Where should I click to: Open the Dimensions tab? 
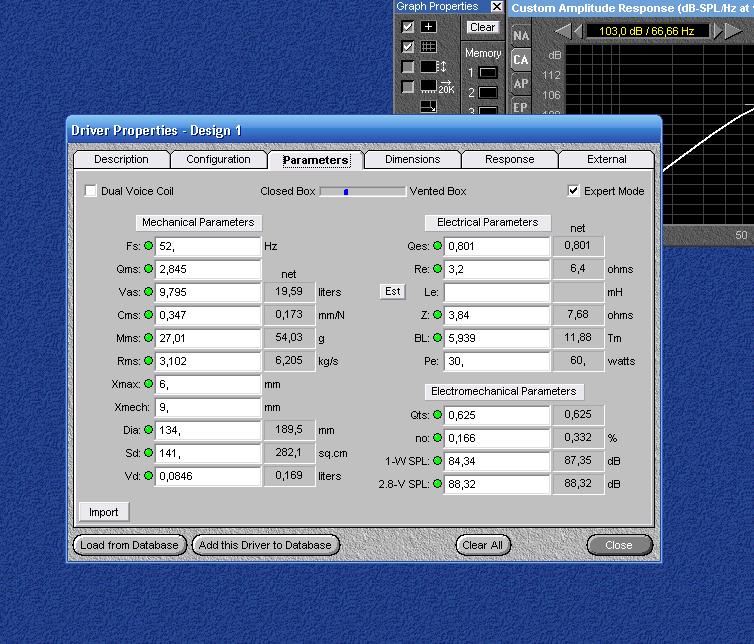(412, 160)
